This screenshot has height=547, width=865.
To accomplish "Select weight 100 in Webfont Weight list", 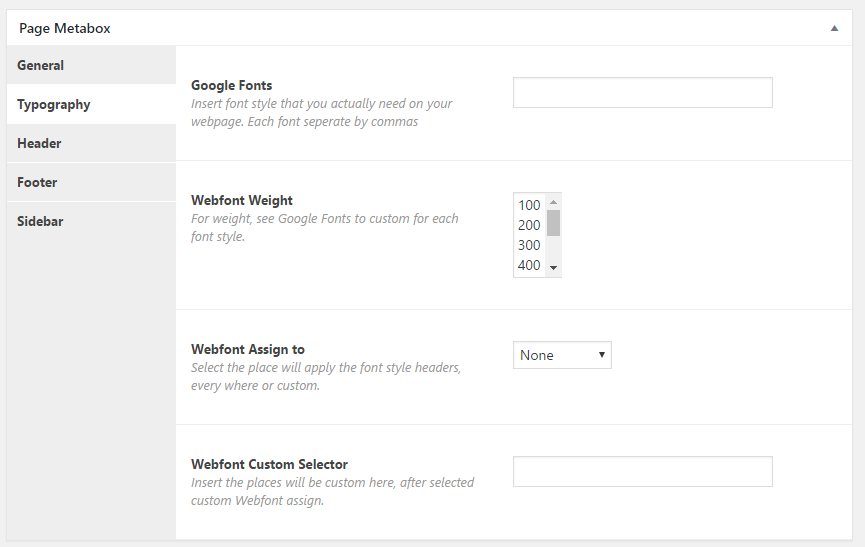I will [530, 205].
